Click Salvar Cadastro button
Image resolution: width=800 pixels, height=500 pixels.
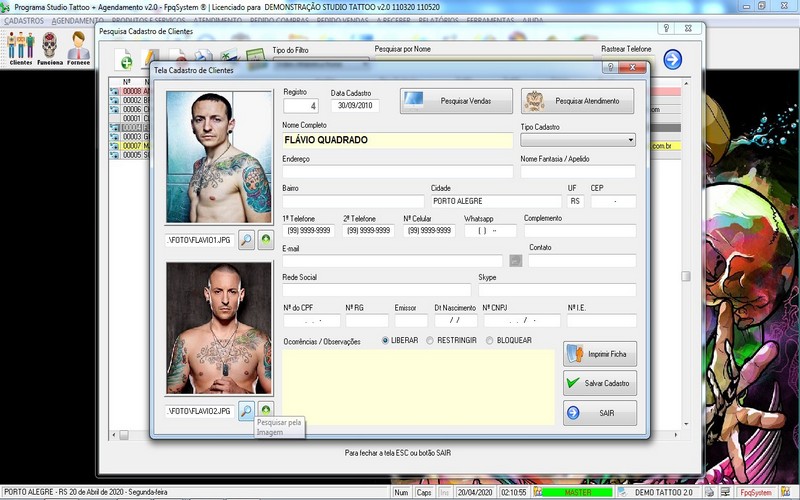pos(600,383)
